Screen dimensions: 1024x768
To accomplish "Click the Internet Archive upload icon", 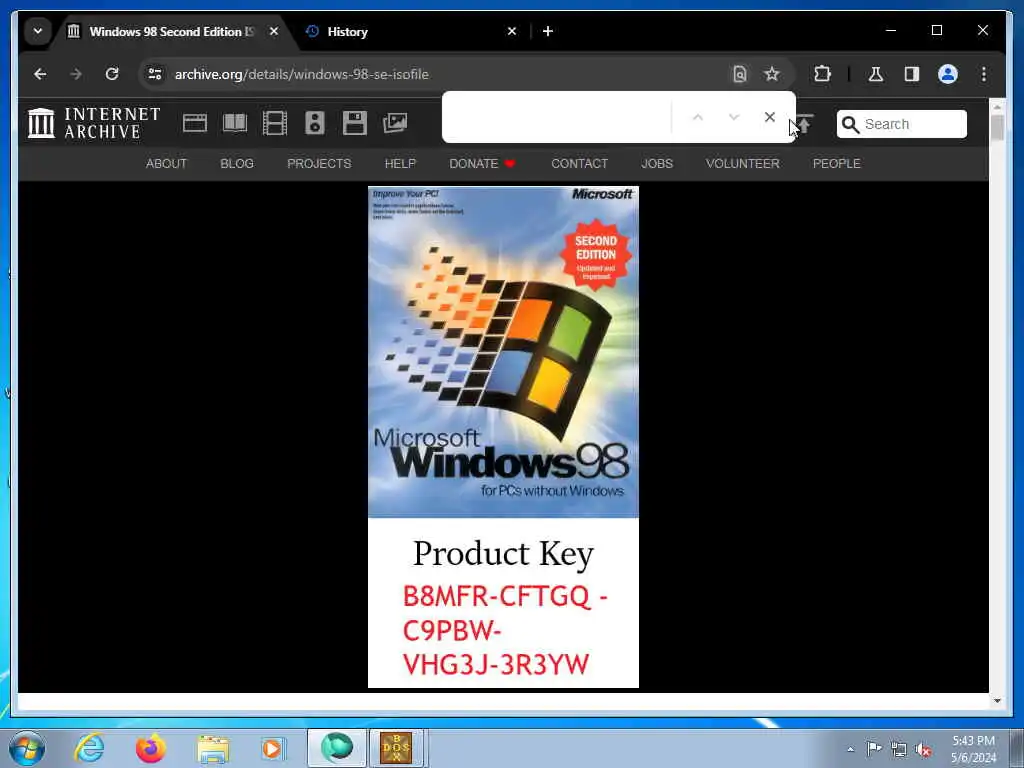I will (x=805, y=123).
